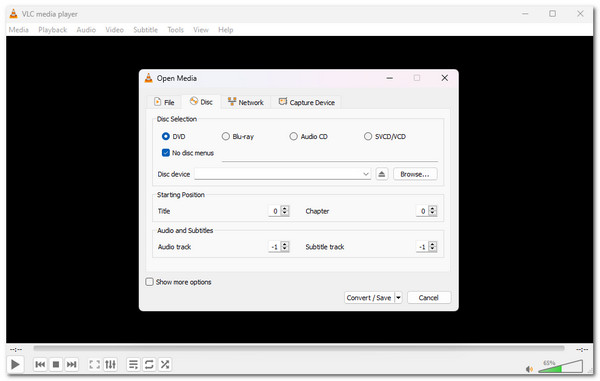Open the Help menu
This screenshot has height=381, width=600.
[x=225, y=29]
